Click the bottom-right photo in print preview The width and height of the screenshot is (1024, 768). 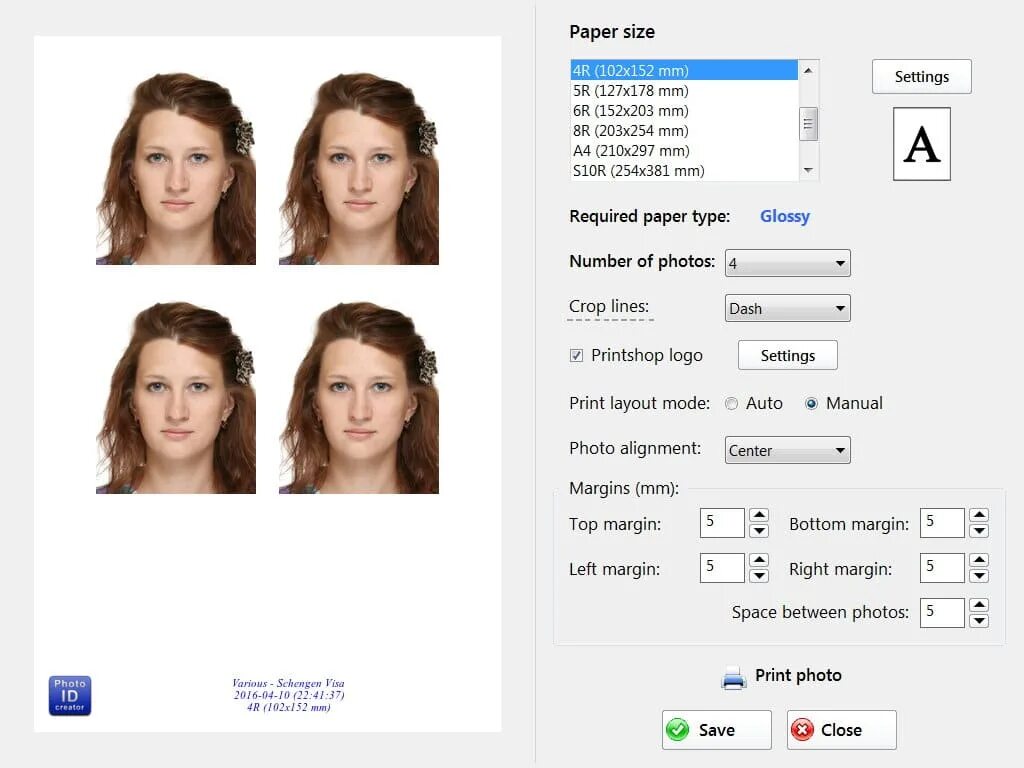pos(359,397)
